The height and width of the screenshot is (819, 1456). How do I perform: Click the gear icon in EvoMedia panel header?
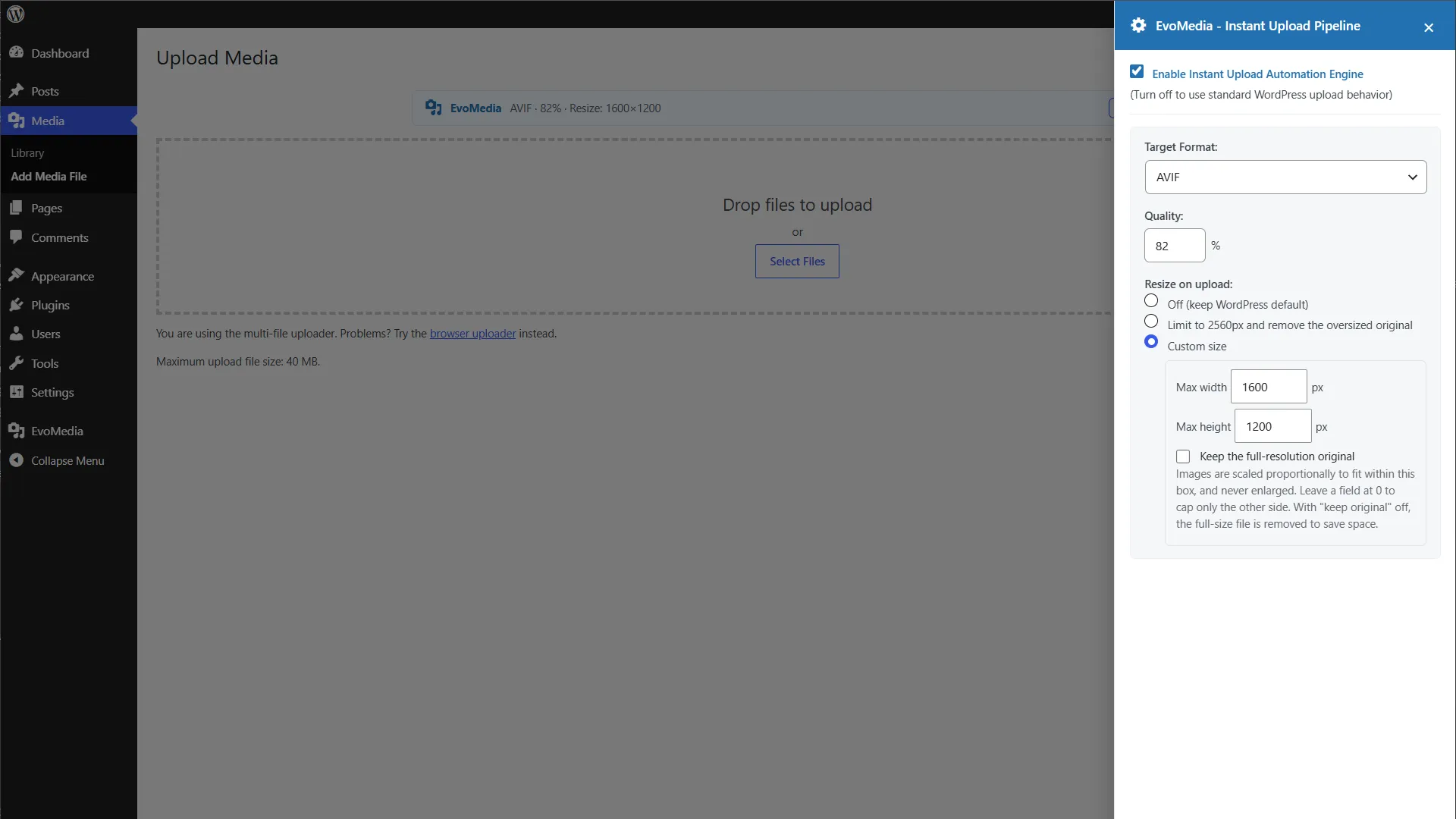pos(1138,25)
